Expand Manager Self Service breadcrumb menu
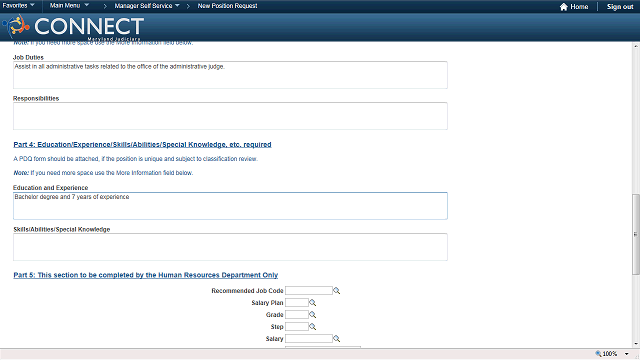 tap(147, 6)
